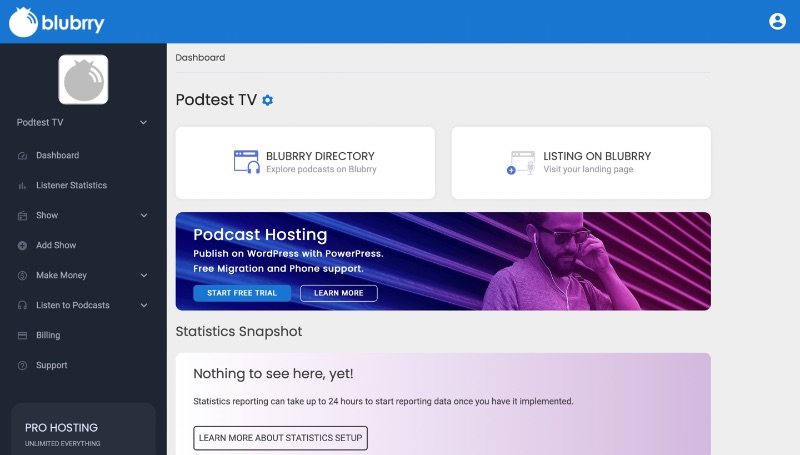
Task: Expand the Make Money chevron
Action: [x=144, y=275]
